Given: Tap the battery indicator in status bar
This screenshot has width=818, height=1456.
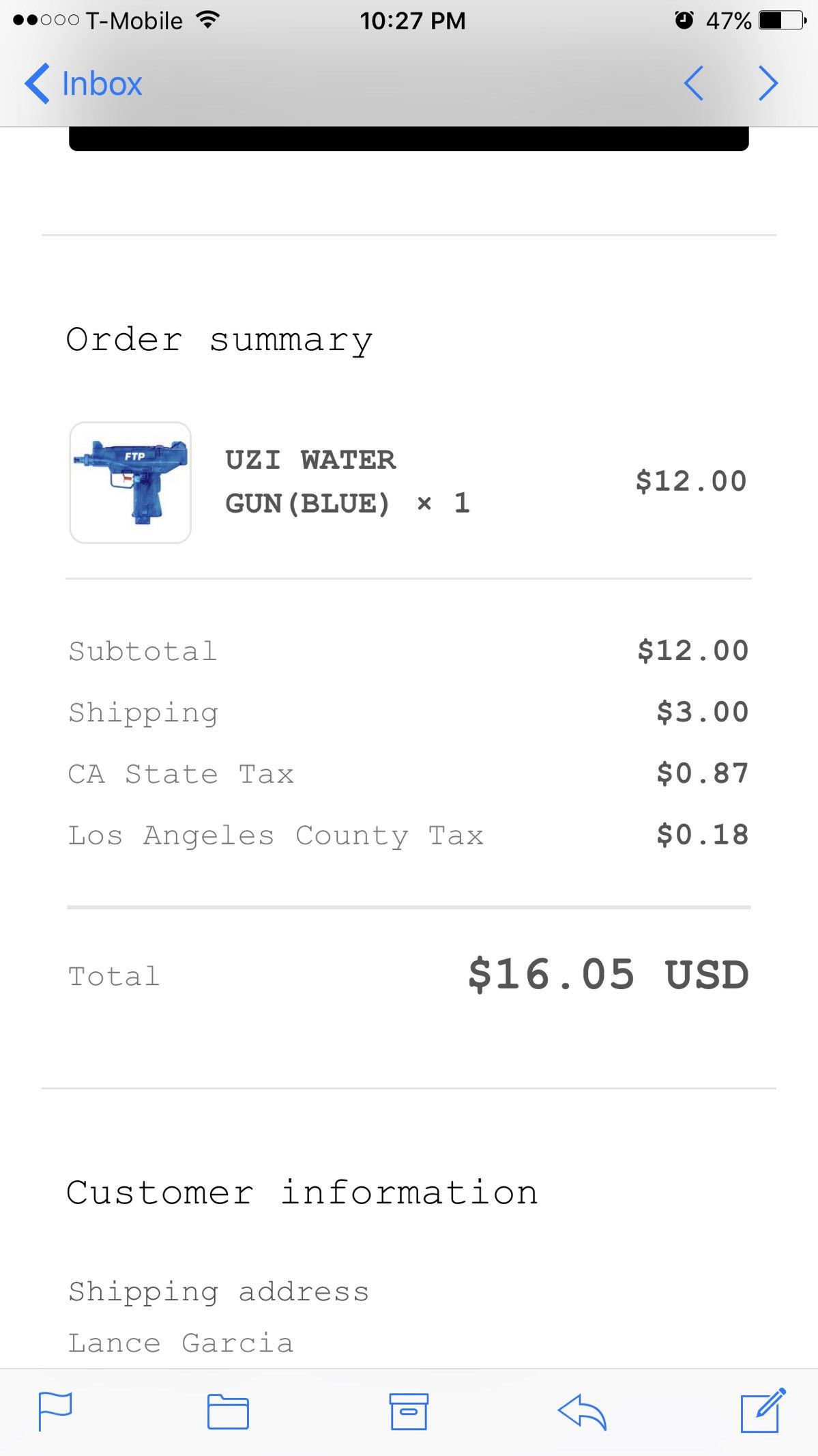Looking at the screenshot, I should (782, 20).
